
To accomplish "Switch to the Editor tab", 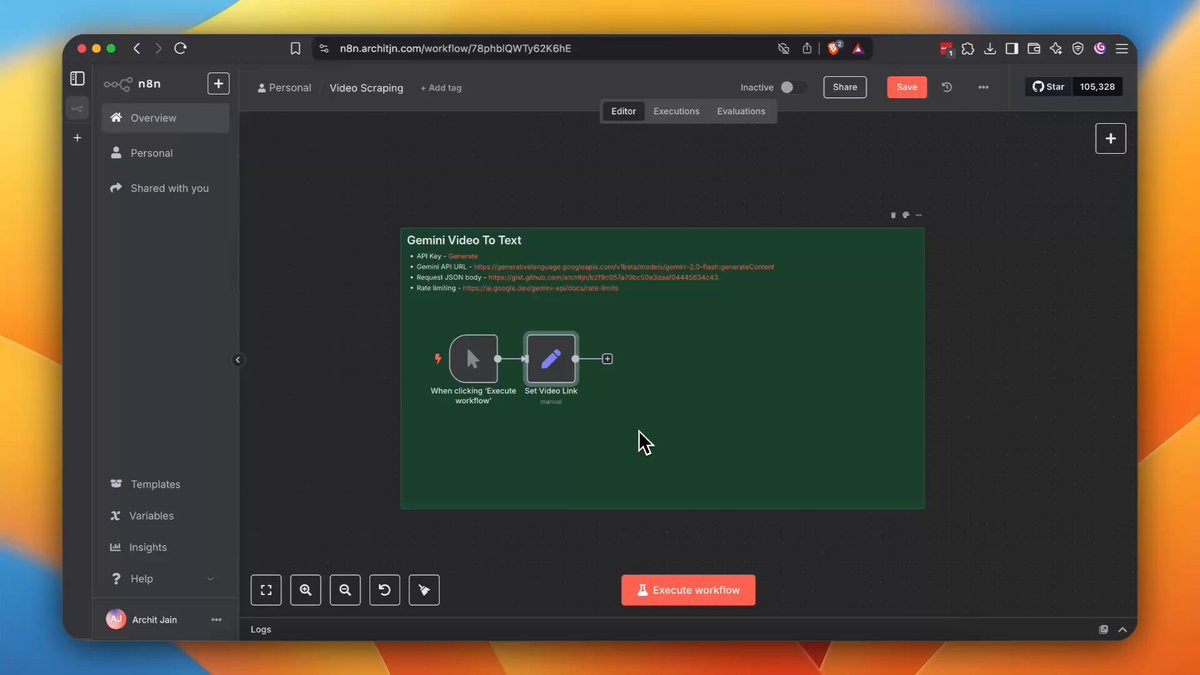I will click(623, 111).
